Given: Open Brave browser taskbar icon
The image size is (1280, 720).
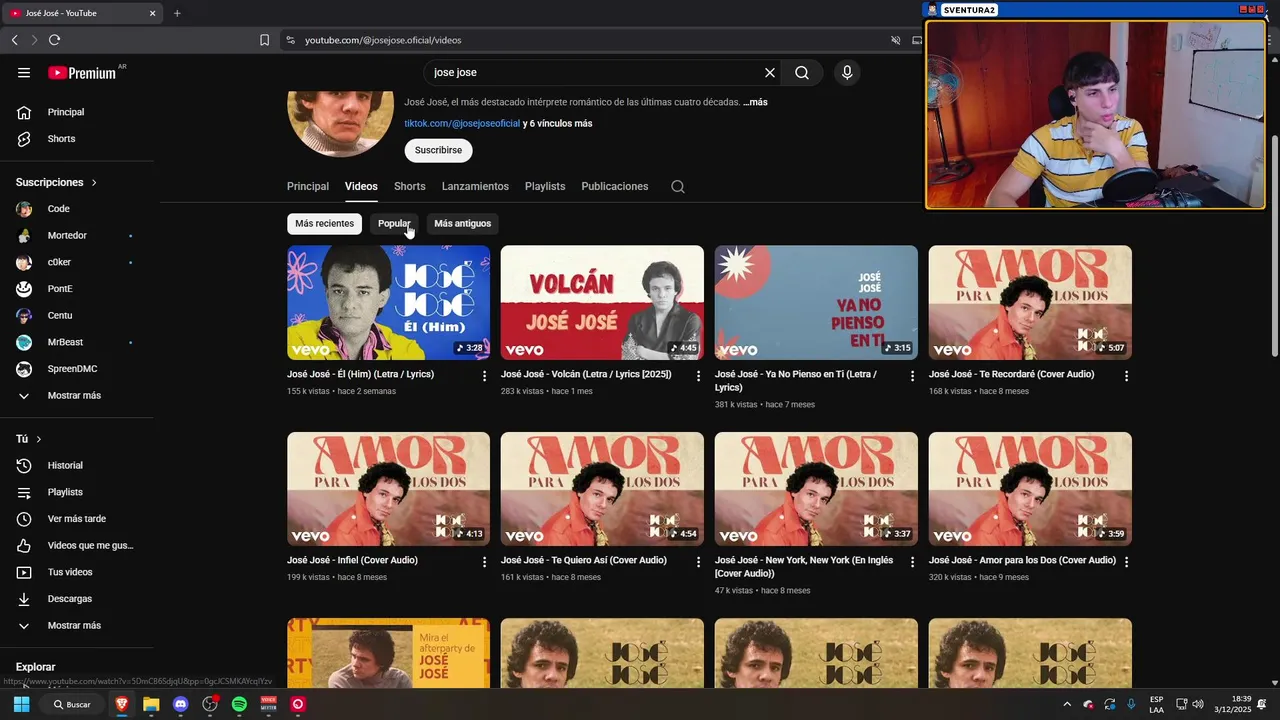Looking at the screenshot, I should [x=122, y=704].
